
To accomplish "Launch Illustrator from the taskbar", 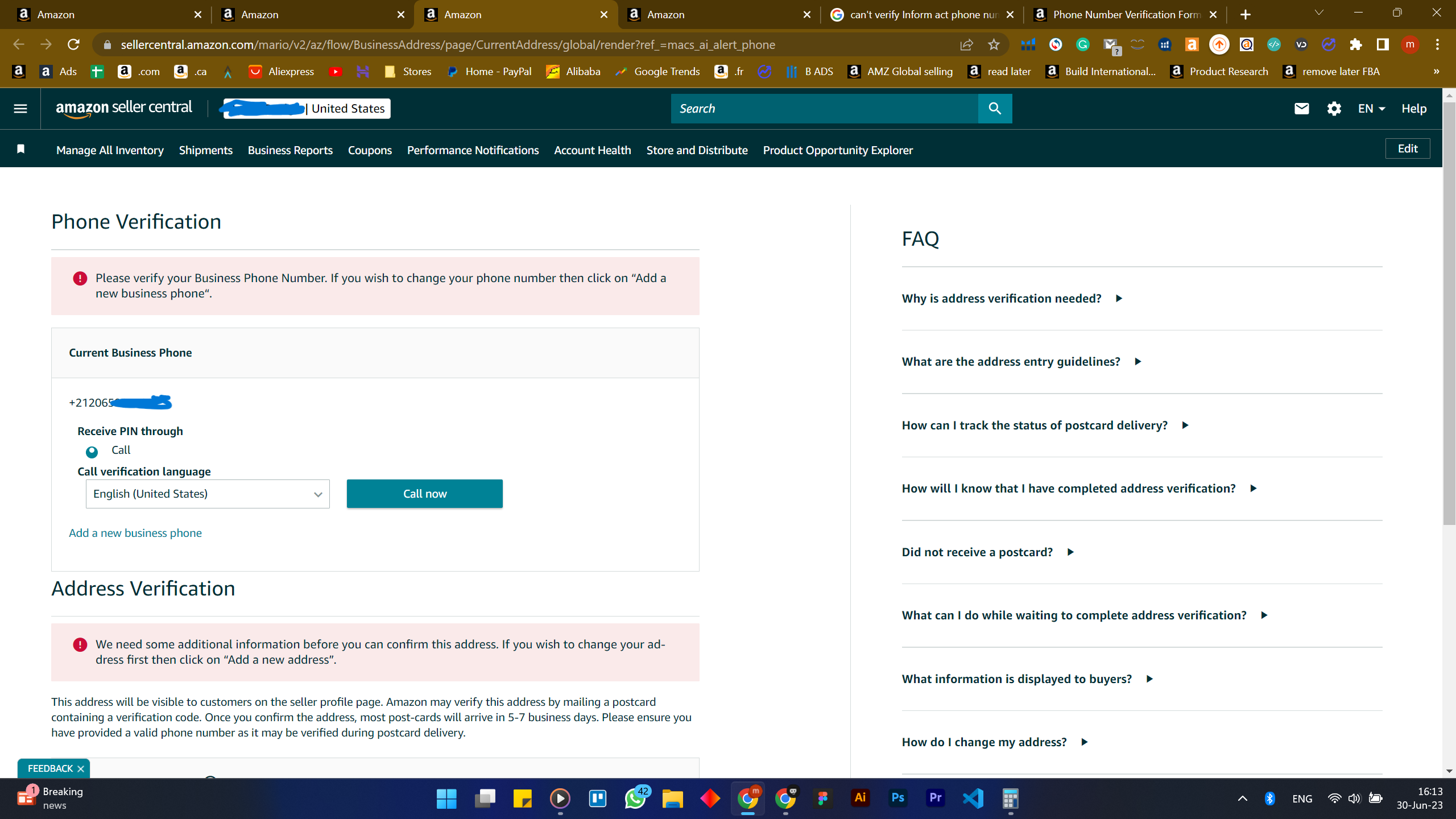I will tap(861, 799).
